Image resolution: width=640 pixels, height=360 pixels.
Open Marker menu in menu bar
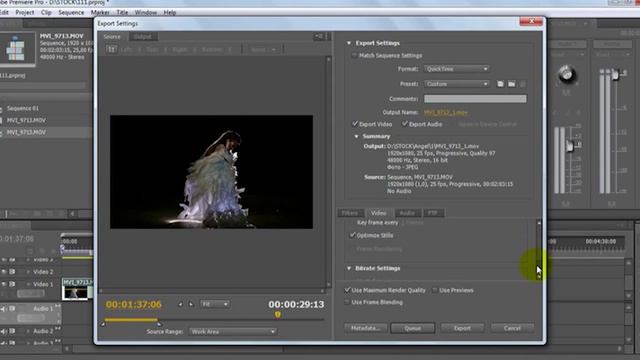tap(100, 13)
